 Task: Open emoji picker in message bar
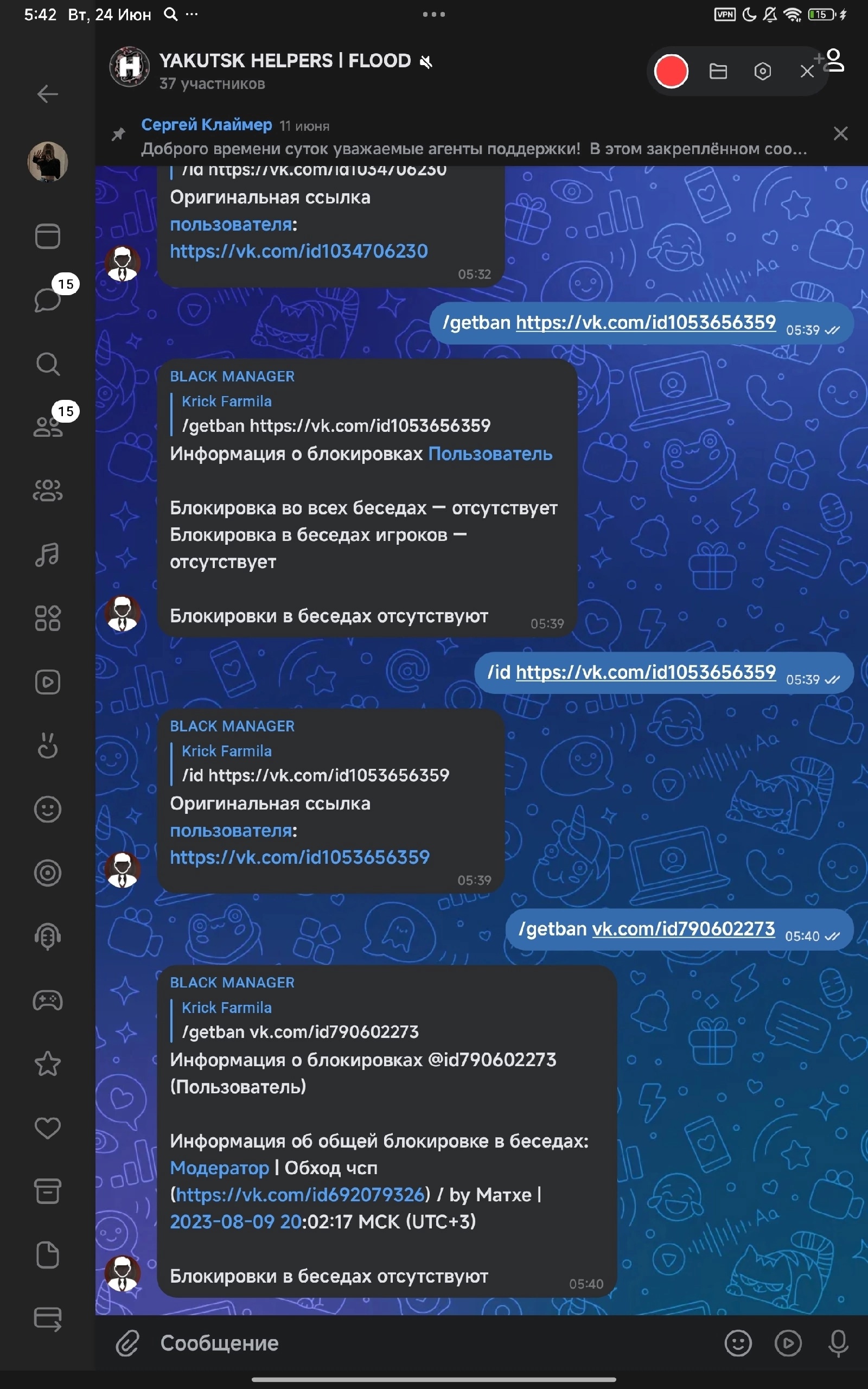(738, 1343)
